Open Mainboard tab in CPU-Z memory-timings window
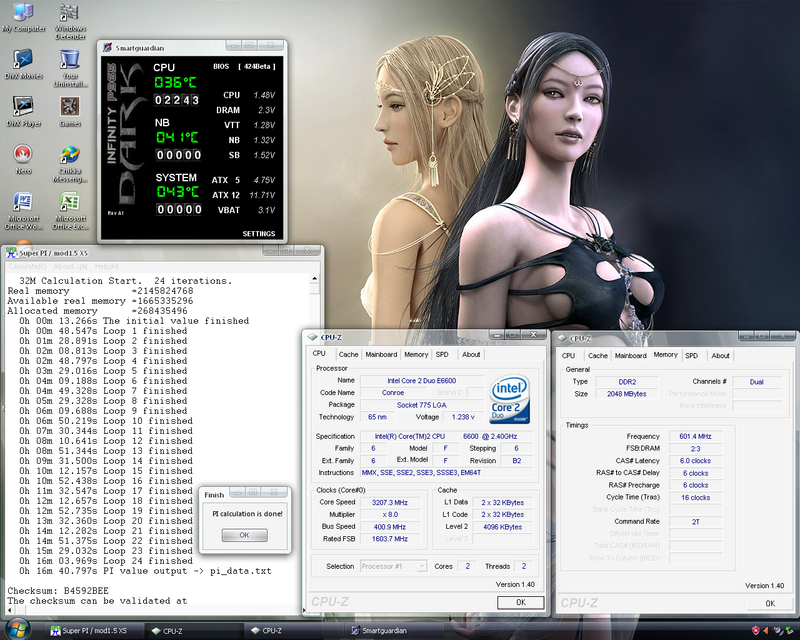800x640 pixels. 631,355
